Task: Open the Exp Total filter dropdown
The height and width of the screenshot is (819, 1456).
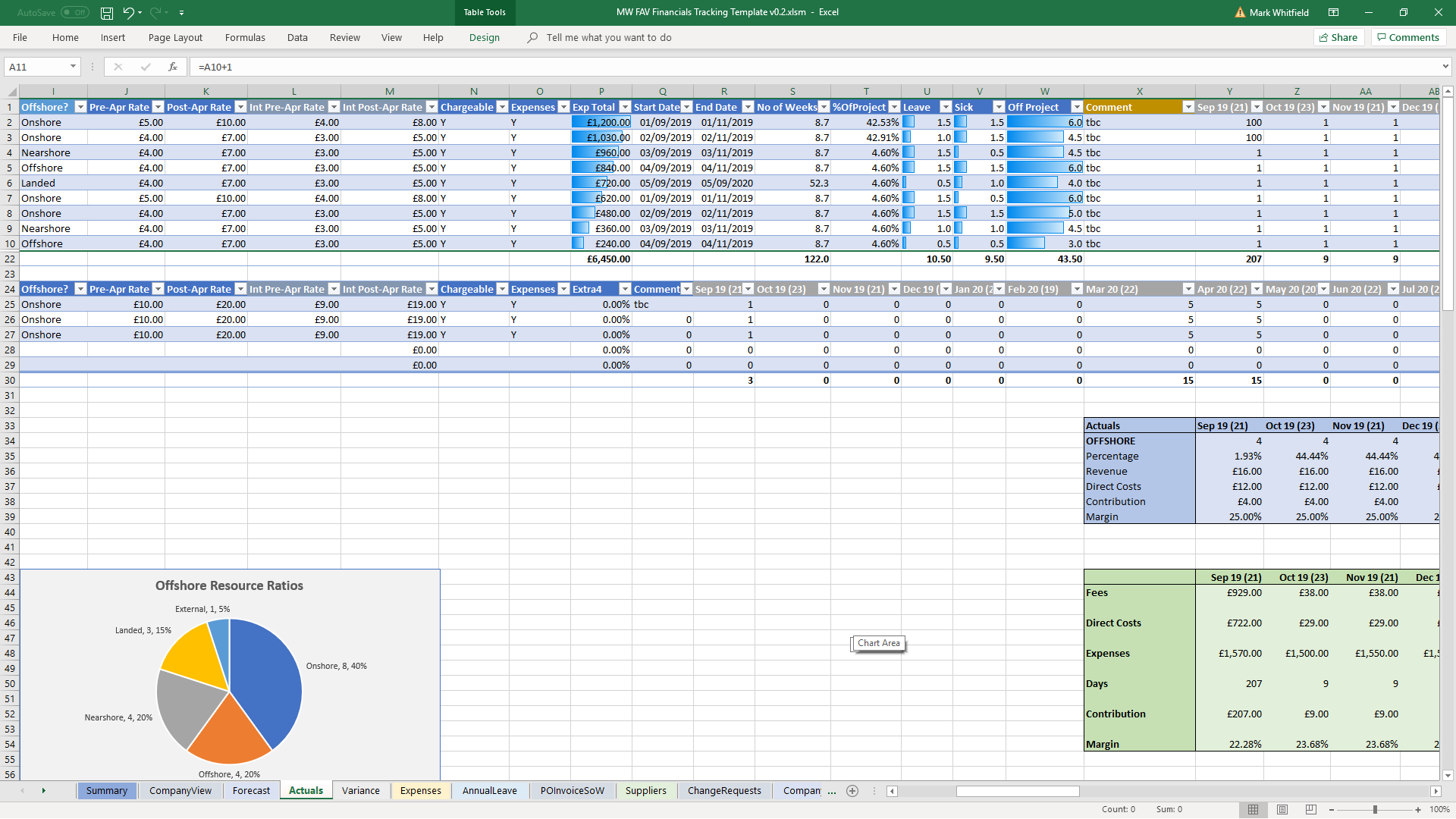Action: click(x=625, y=107)
